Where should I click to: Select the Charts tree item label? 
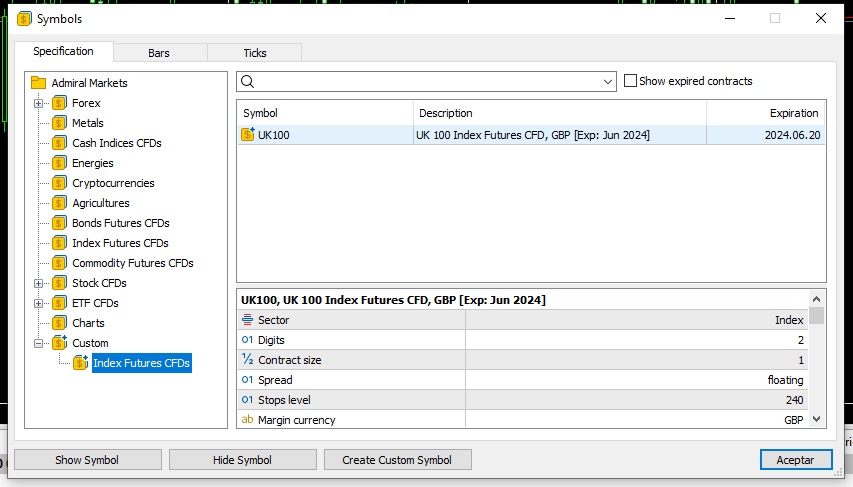point(88,323)
